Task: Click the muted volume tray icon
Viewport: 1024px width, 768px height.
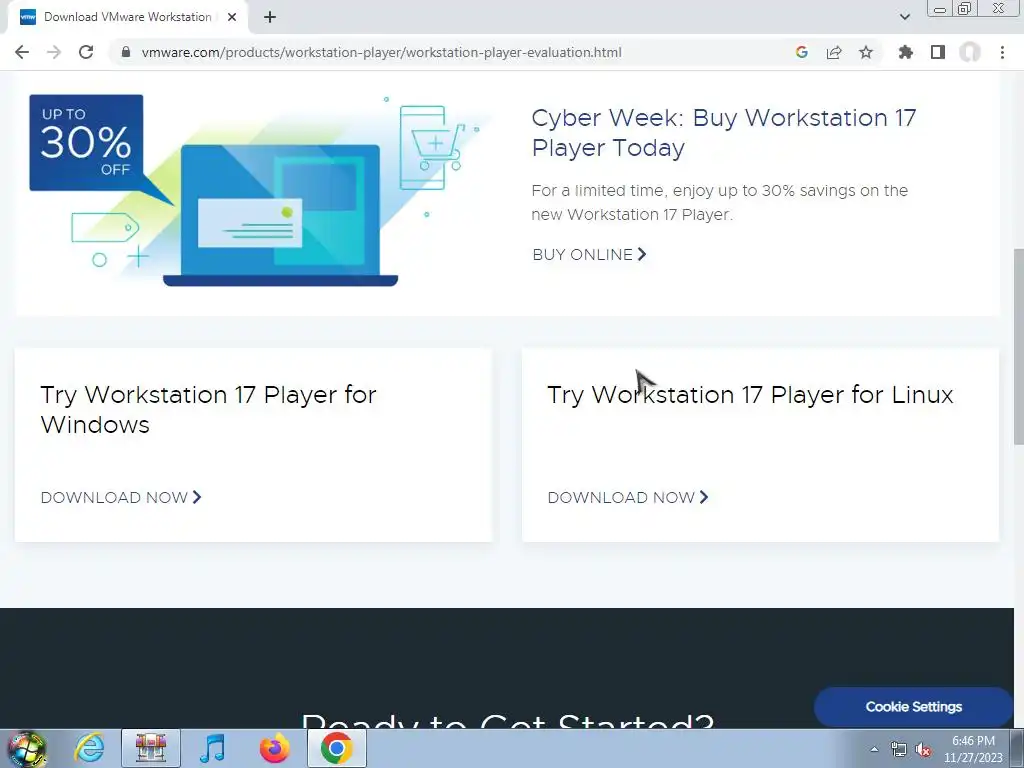Action: pyautogui.click(x=923, y=750)
